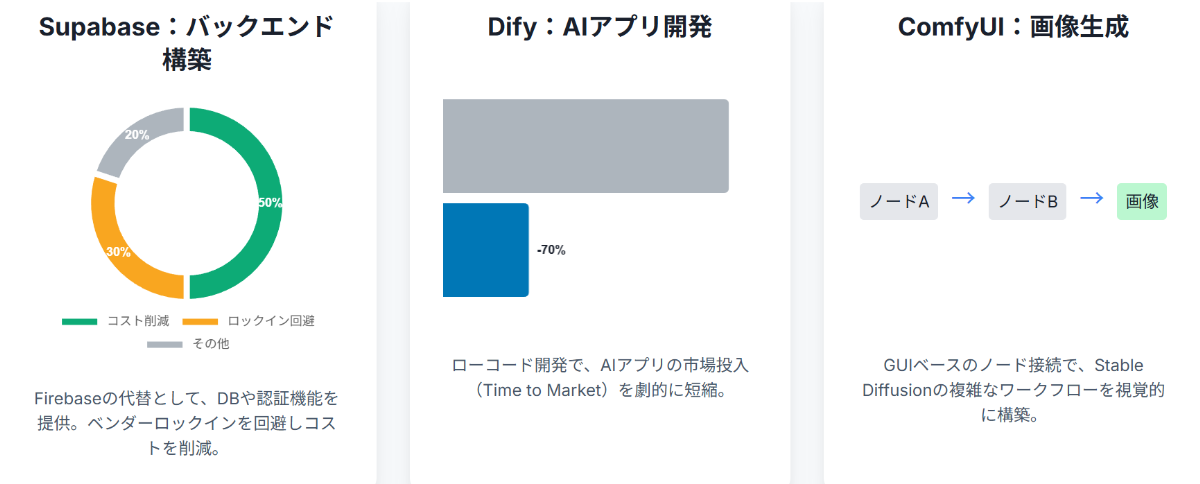Image resolution: width=1200 pixels, height=484 pixels.
Task: Select the ノードB node box
Action: point(1027,201)
